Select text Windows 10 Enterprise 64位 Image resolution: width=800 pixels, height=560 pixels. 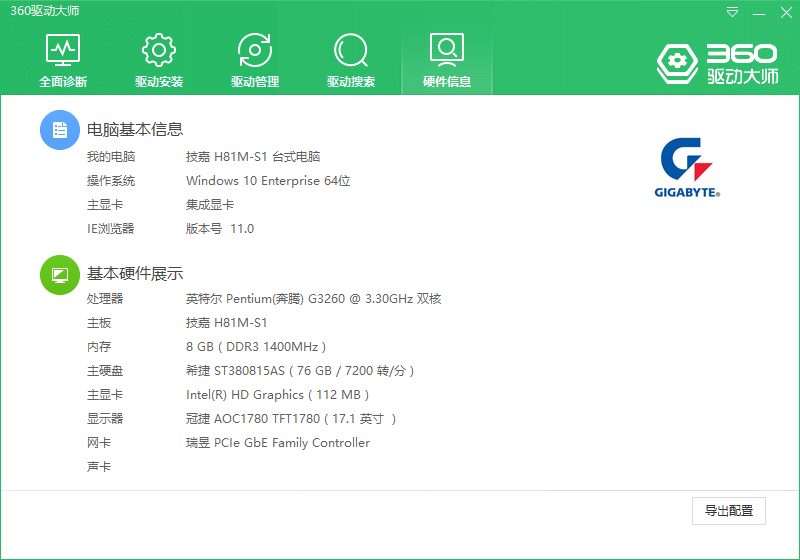(268, 181)
